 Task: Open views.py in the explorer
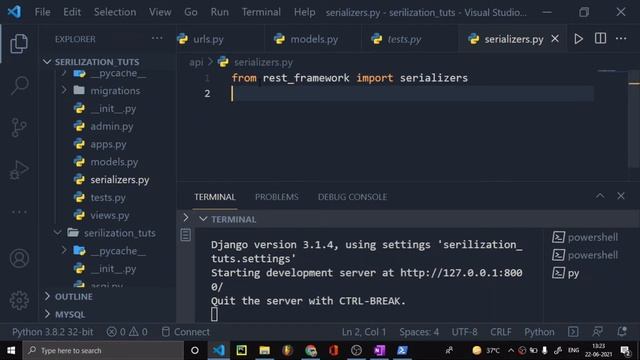[x=109, y=215]
